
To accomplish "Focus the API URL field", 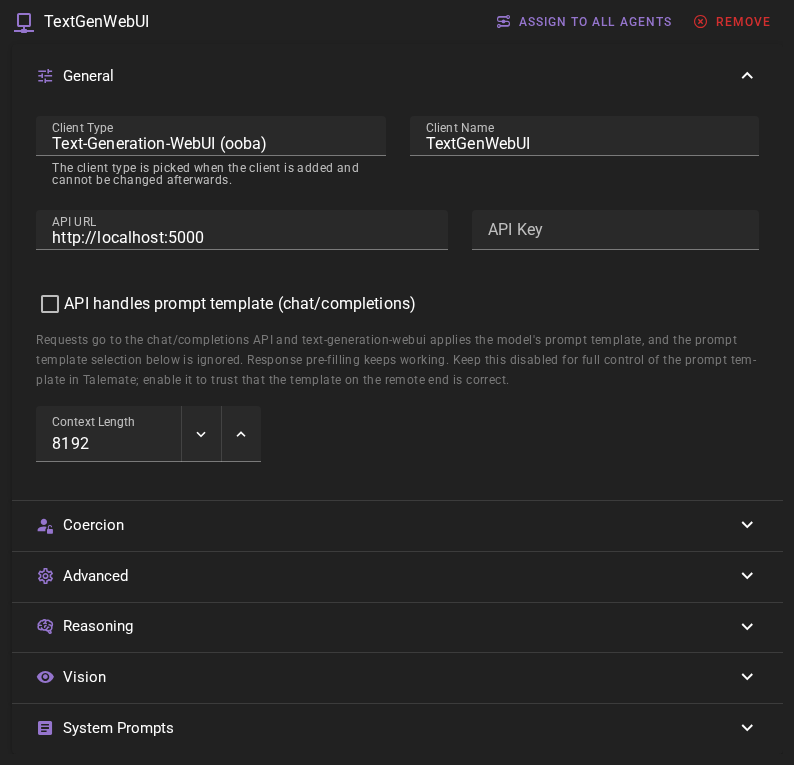I will (242, 230).
